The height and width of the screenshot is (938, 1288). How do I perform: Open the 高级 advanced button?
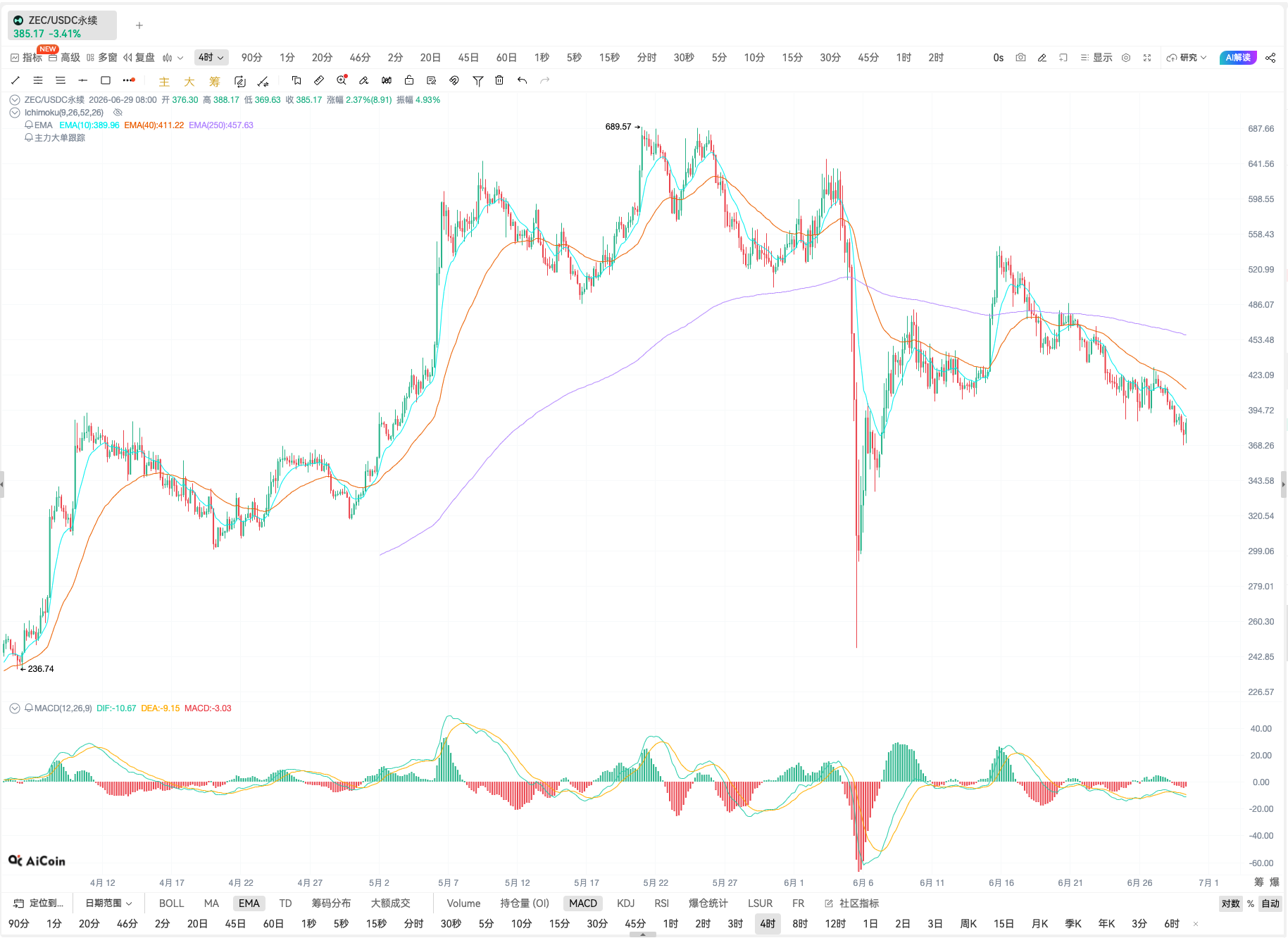point(65,58)
